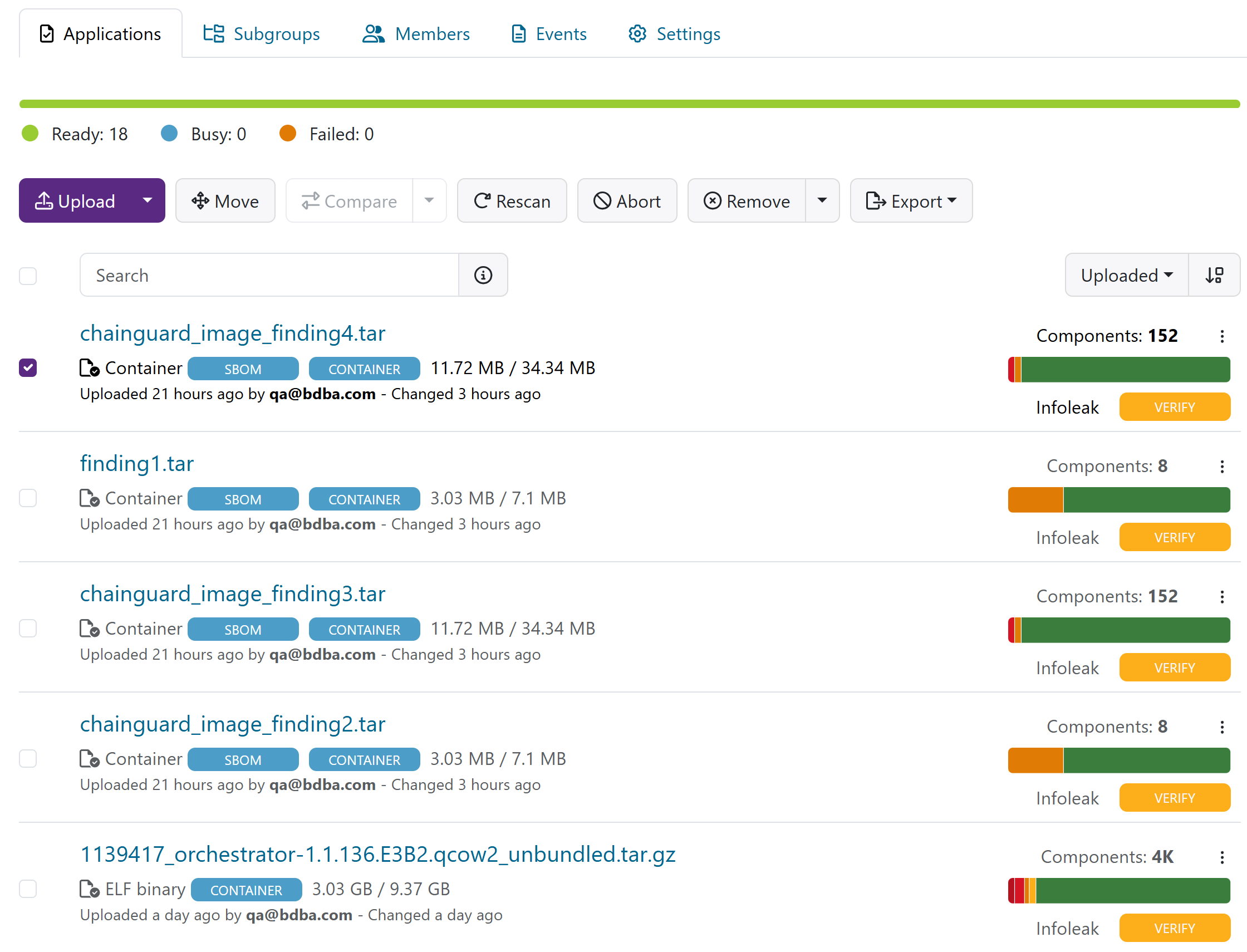
Task: Click into the Search input field
Action: (269, 276)
